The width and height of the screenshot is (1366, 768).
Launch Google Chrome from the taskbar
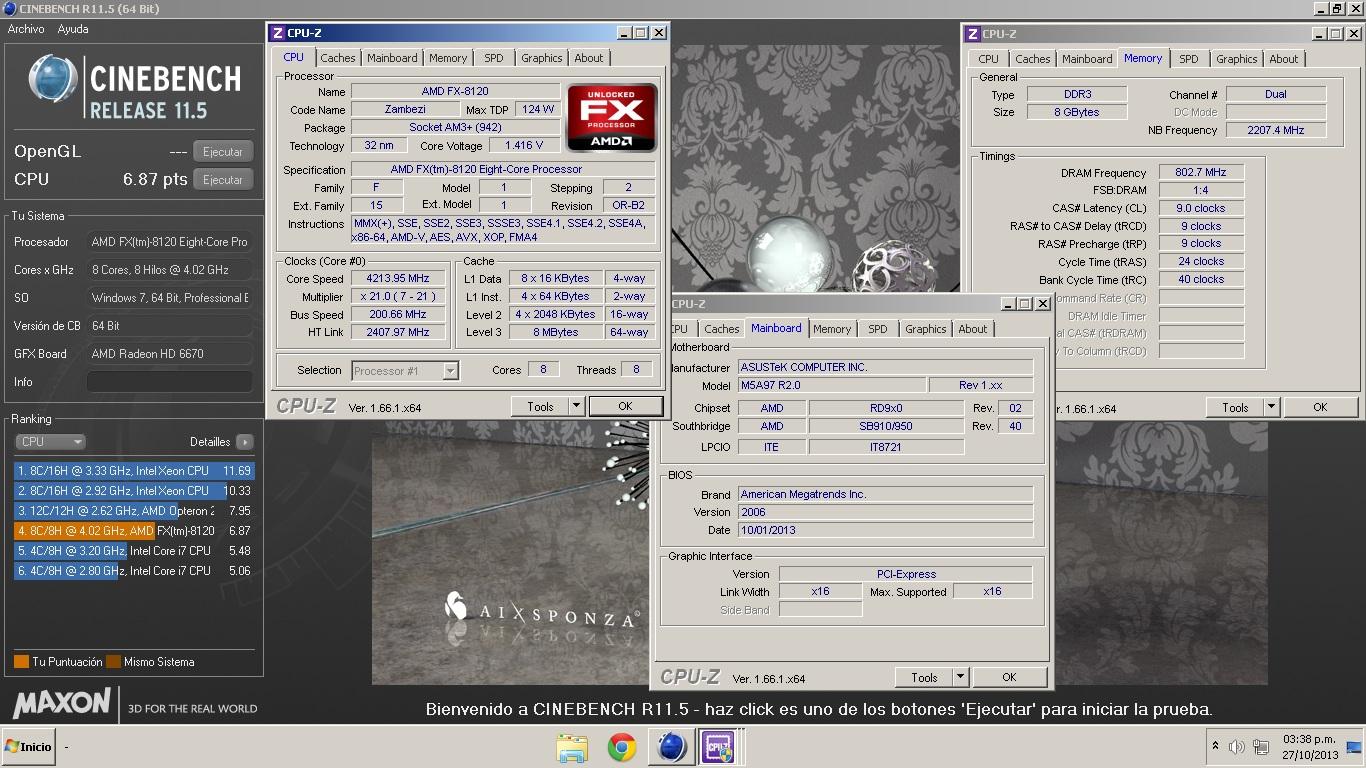(x=621, y=747)
